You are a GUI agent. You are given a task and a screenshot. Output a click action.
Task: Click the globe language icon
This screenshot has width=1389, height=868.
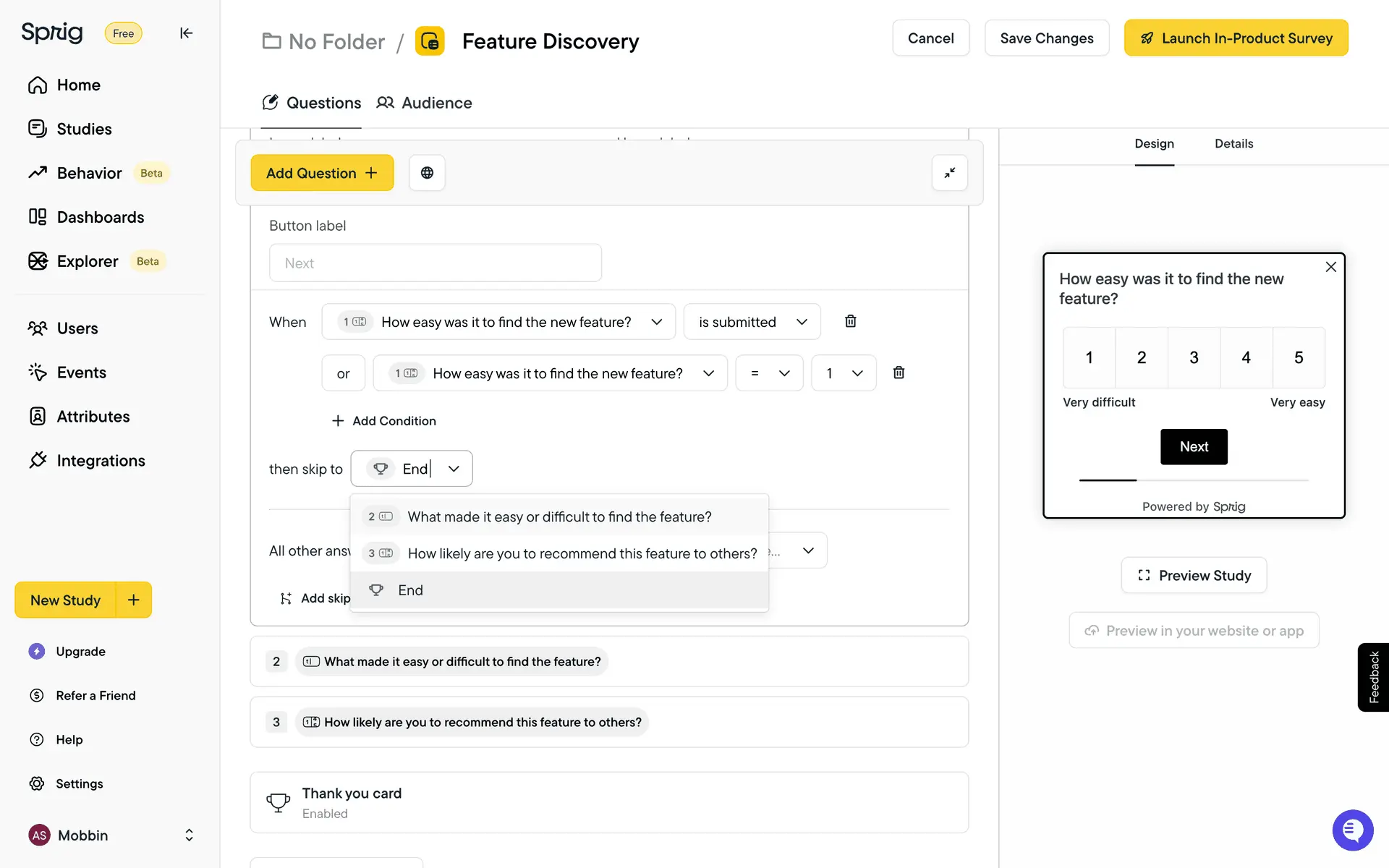[427, 173]
